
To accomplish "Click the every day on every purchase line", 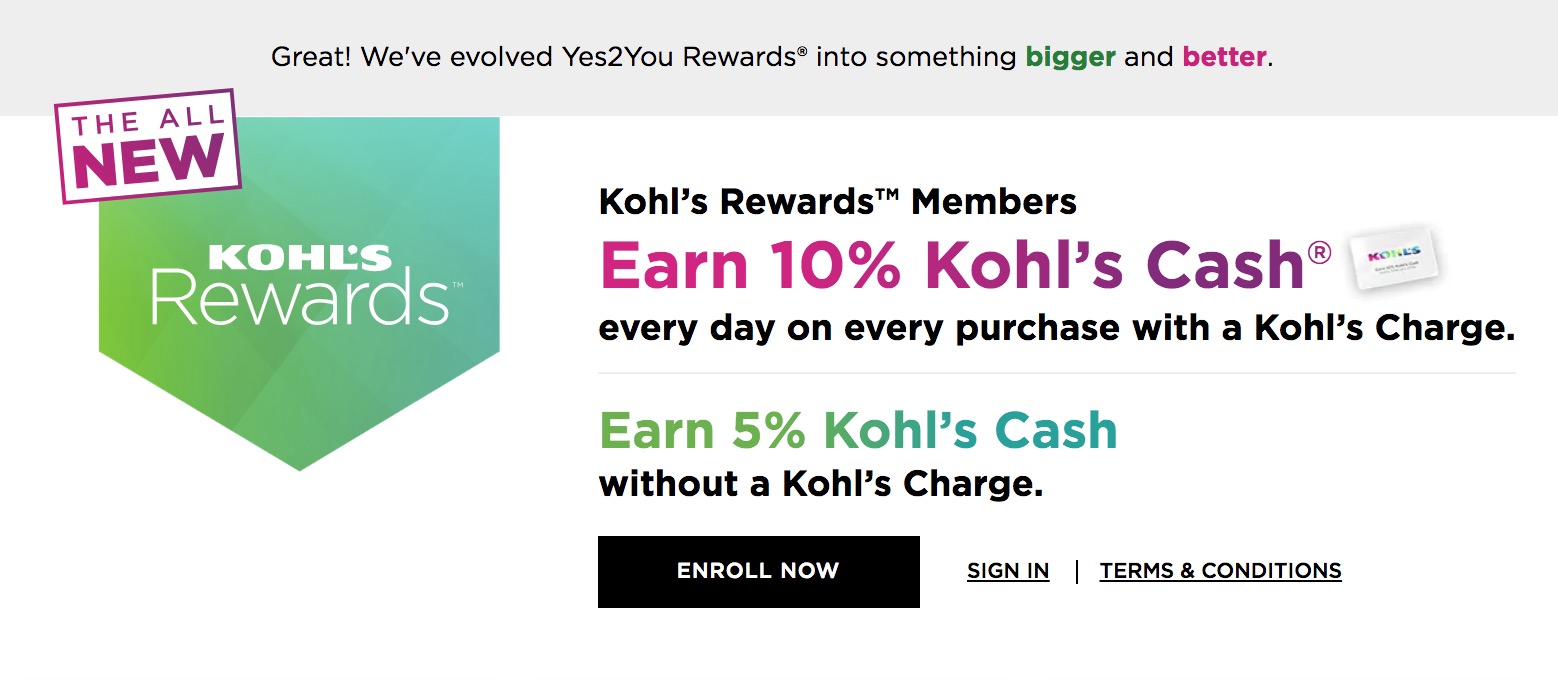I will coord(1056,328).
